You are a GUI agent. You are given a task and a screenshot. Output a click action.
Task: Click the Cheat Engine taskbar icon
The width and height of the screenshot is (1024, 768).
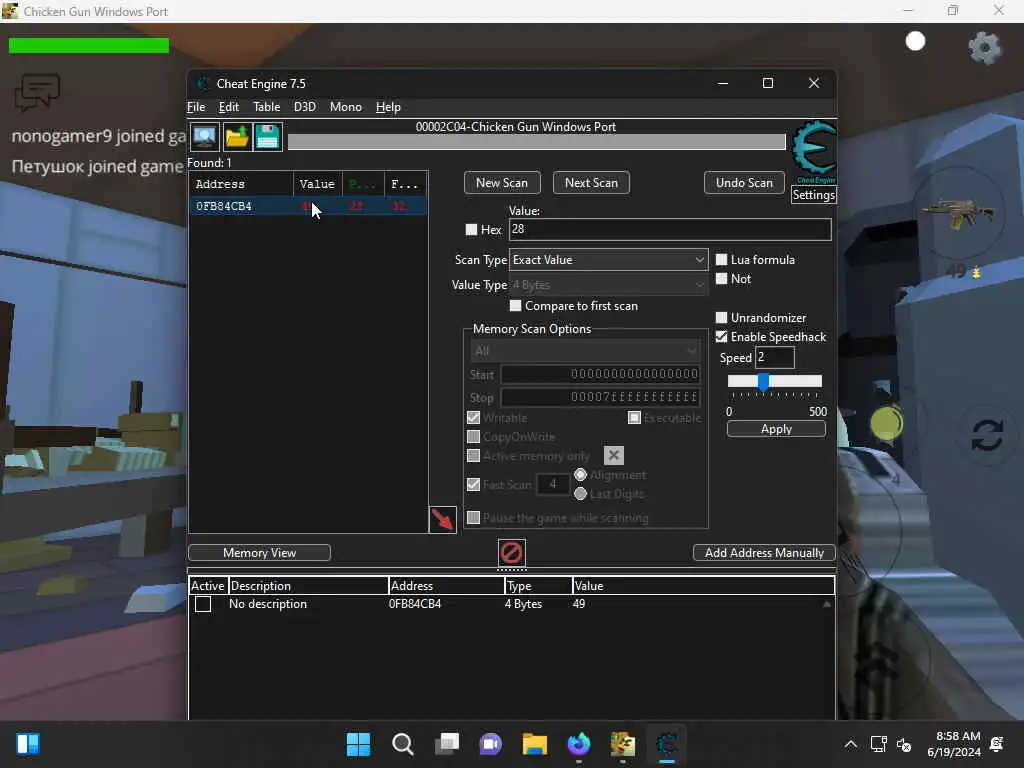point(667,744)
